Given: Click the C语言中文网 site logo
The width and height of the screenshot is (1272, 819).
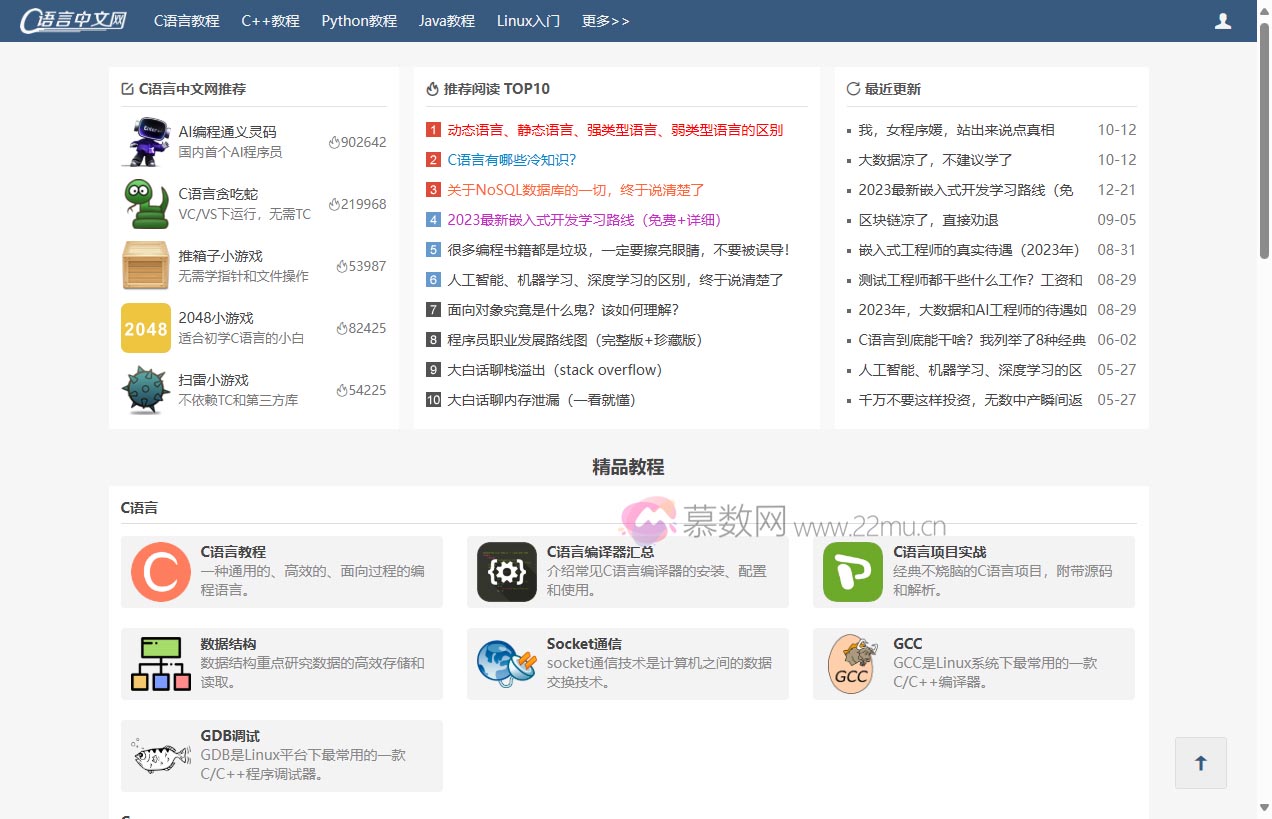Looking at the screenshot, I should 72,20.
